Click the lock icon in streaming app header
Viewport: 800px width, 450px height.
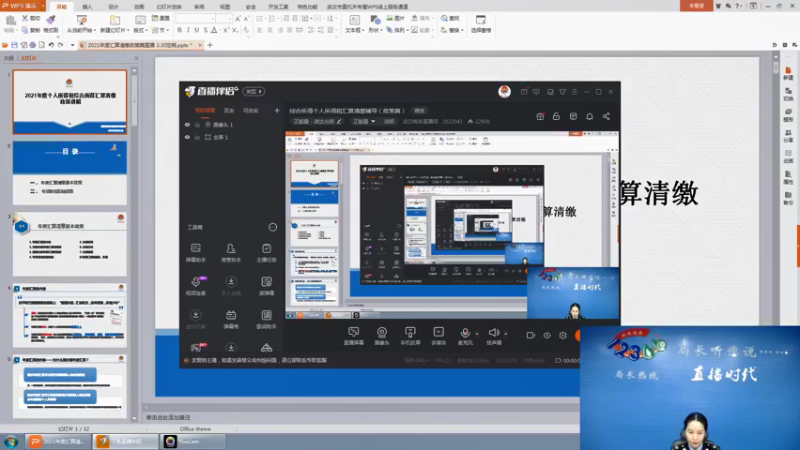click(x=556, y=116)
